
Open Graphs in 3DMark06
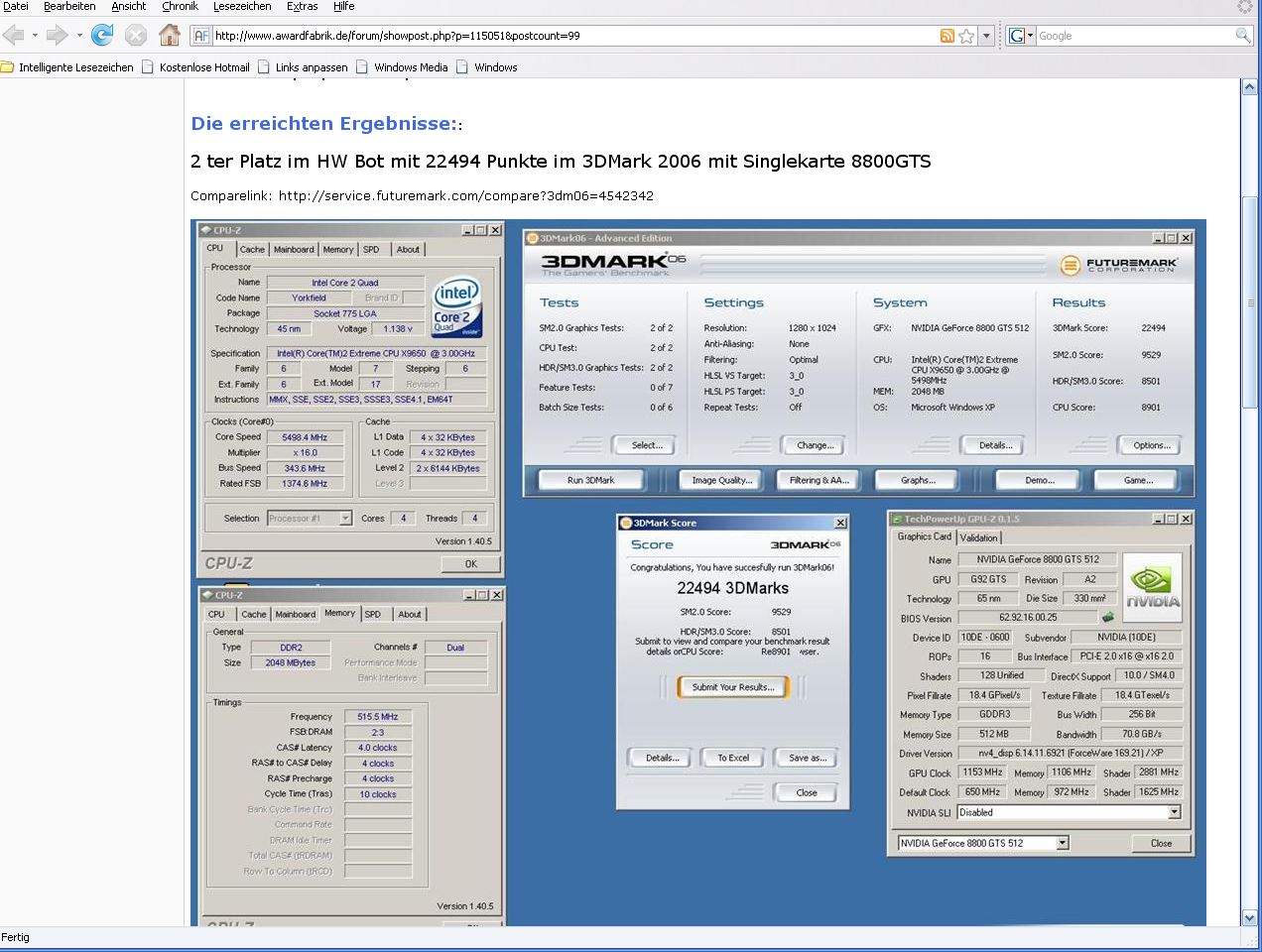tap(918, 480)
